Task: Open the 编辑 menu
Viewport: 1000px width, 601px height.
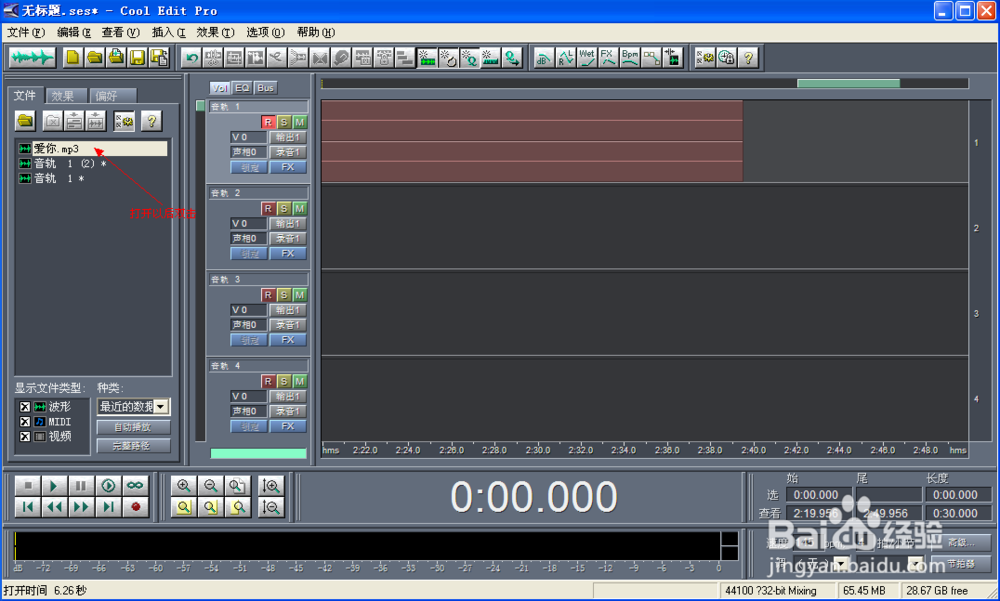Action: (x=74, y=32)
